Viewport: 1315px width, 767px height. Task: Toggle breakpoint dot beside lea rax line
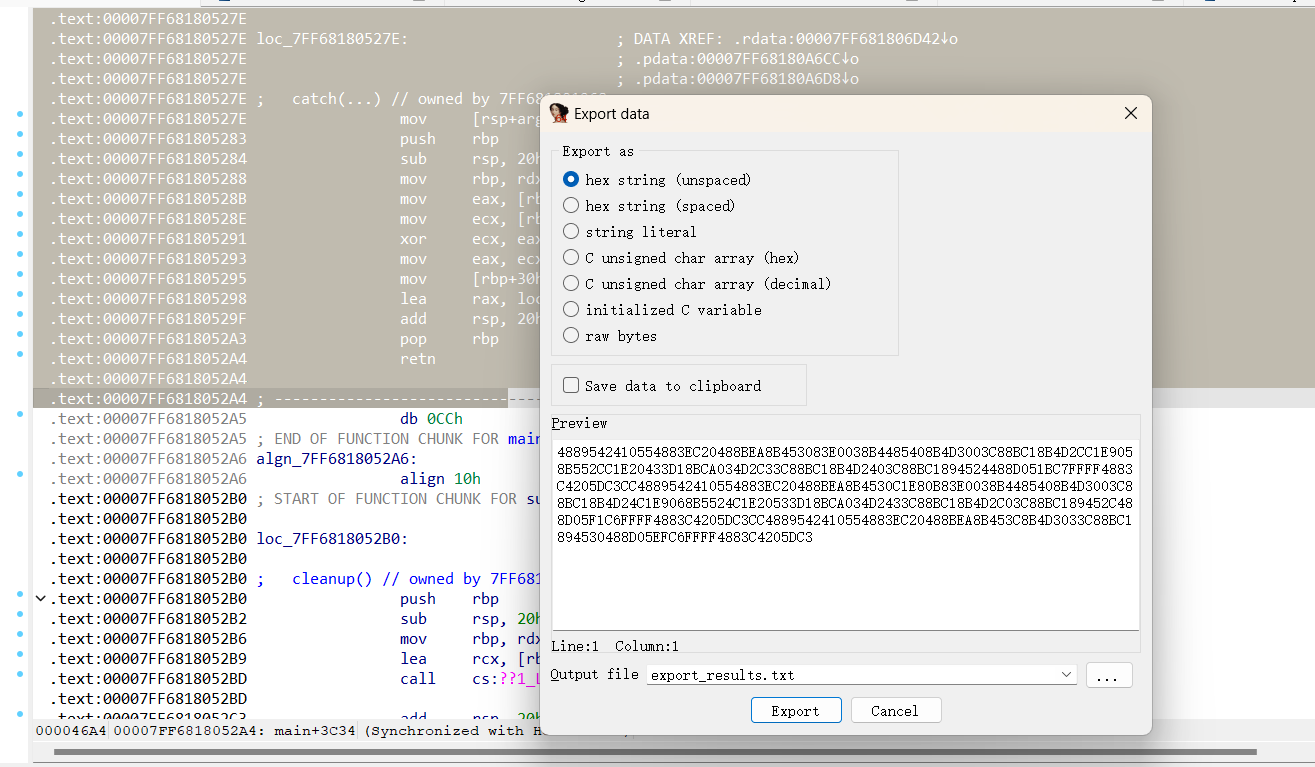coord(20,295)
